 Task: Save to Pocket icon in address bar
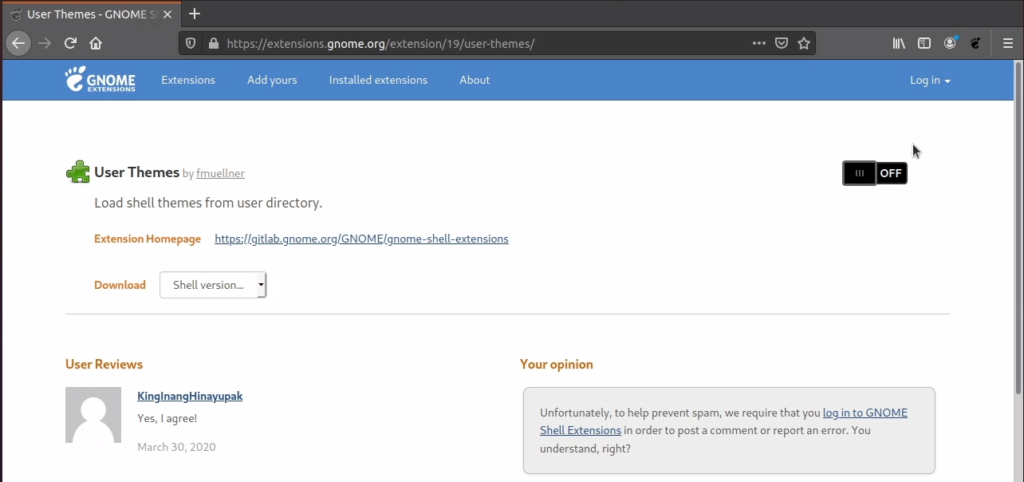click(781, 44)
